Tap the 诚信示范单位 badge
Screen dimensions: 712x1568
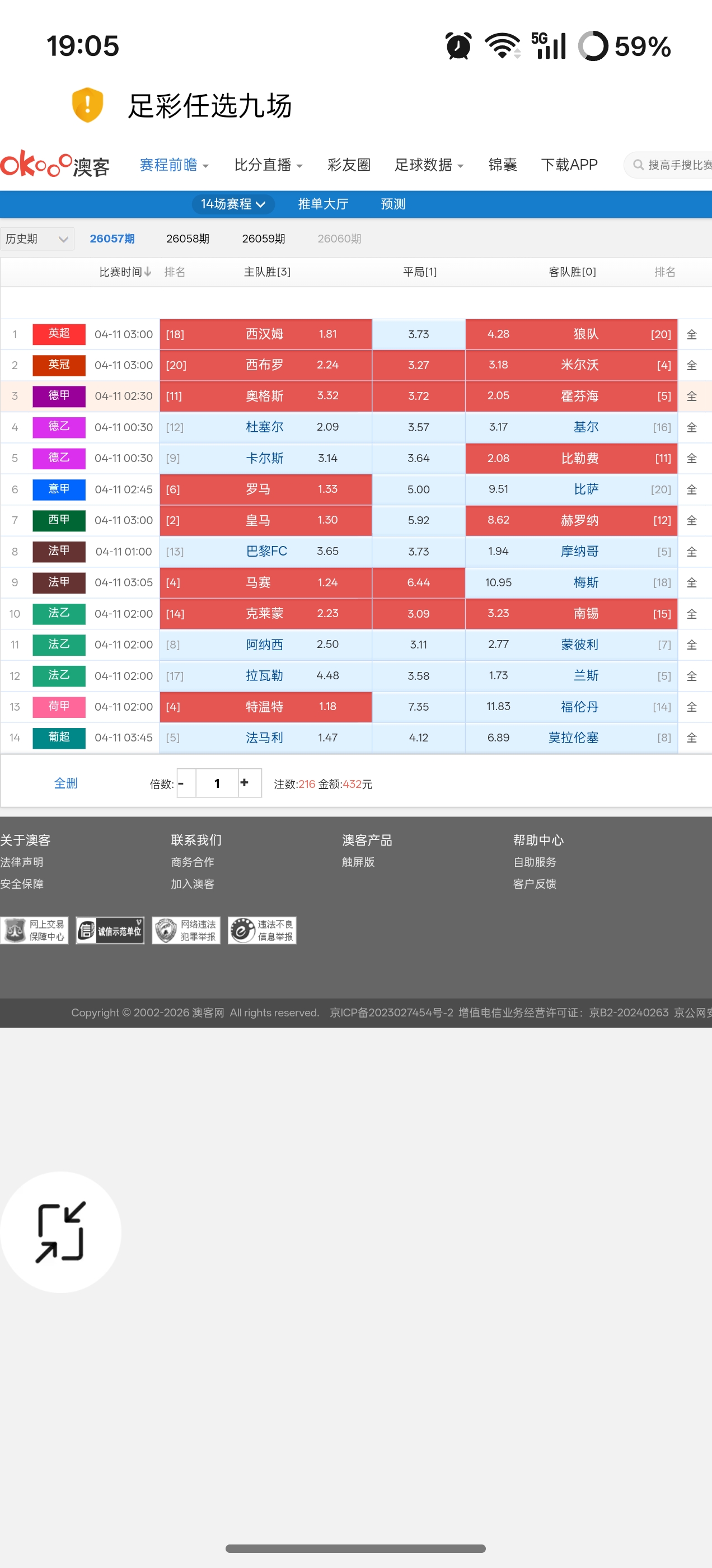coord(110,930)
